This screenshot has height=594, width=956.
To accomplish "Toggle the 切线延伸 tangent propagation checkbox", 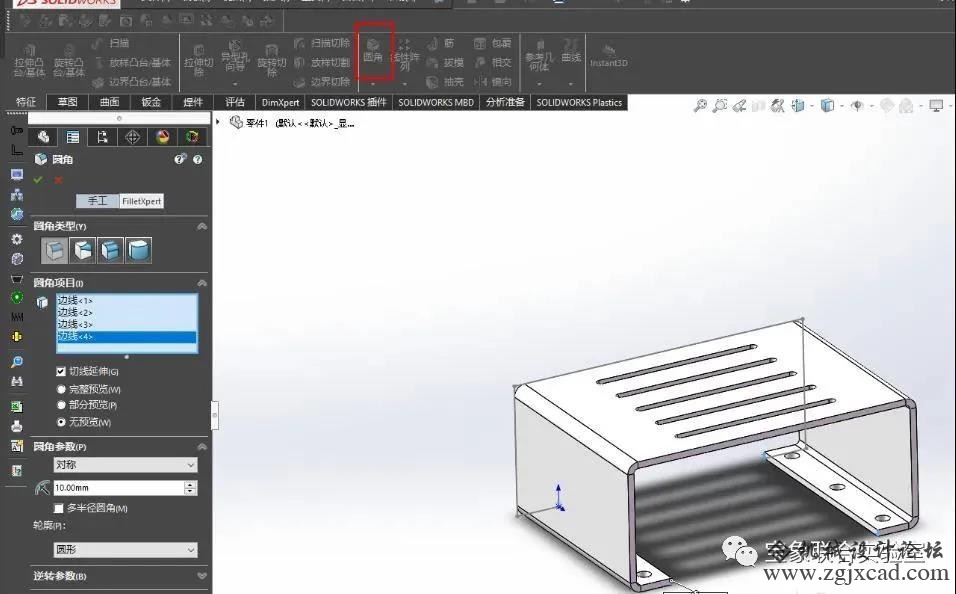I will [x=60, y=371].
